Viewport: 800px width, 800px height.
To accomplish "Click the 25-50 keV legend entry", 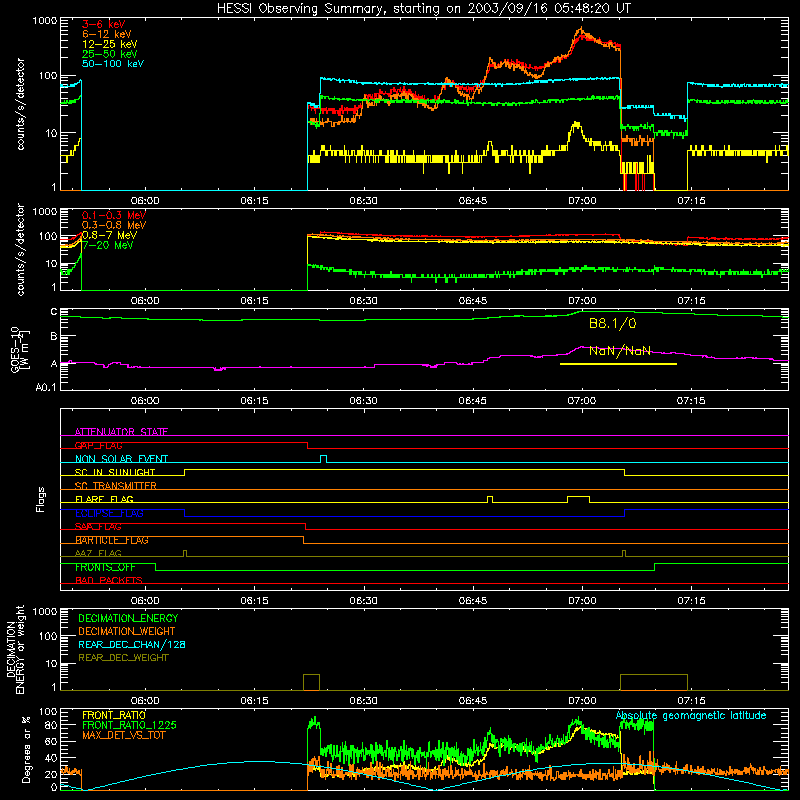I will [x=110, y=54].
